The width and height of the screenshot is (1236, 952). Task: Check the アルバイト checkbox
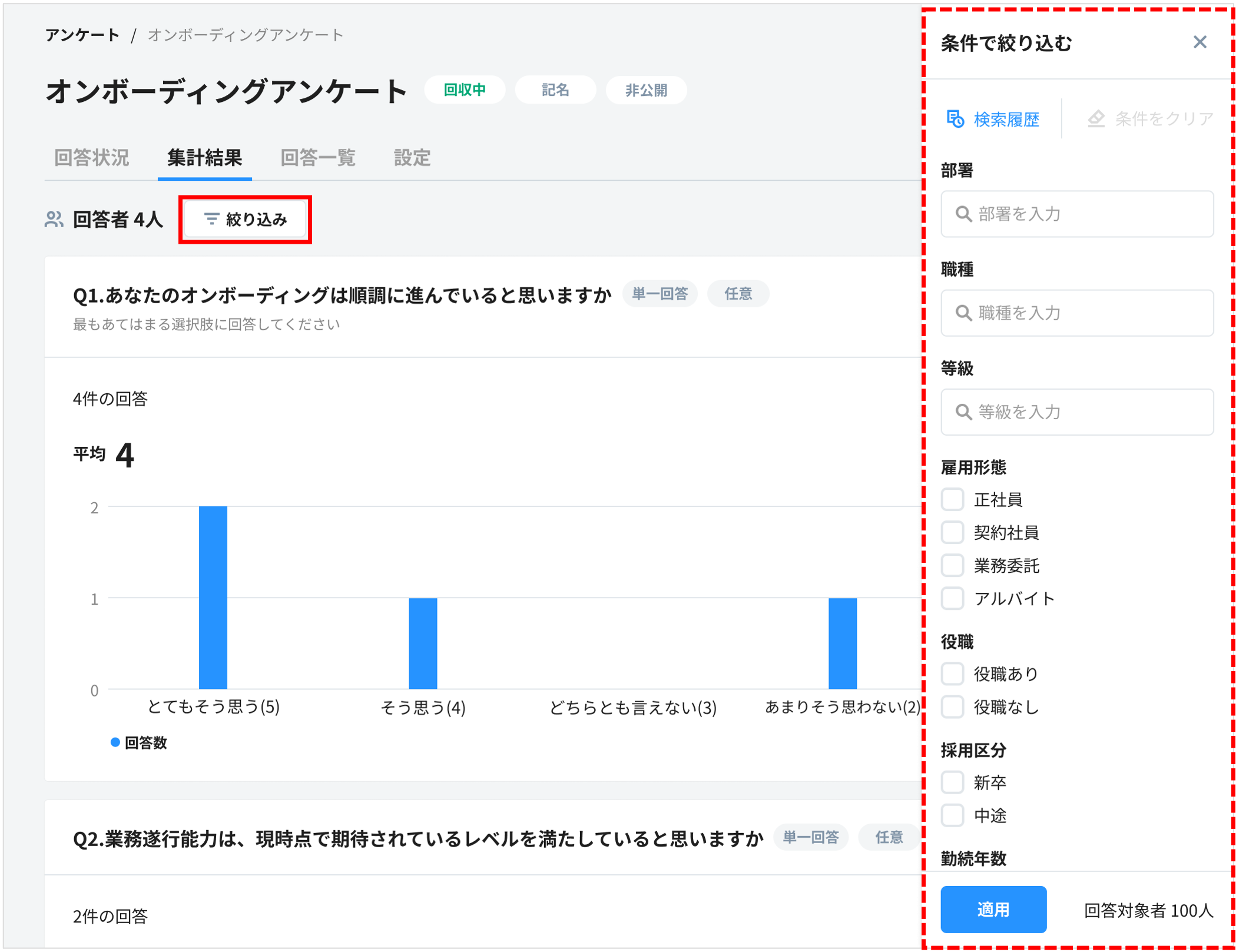click(x=952, y=598)
